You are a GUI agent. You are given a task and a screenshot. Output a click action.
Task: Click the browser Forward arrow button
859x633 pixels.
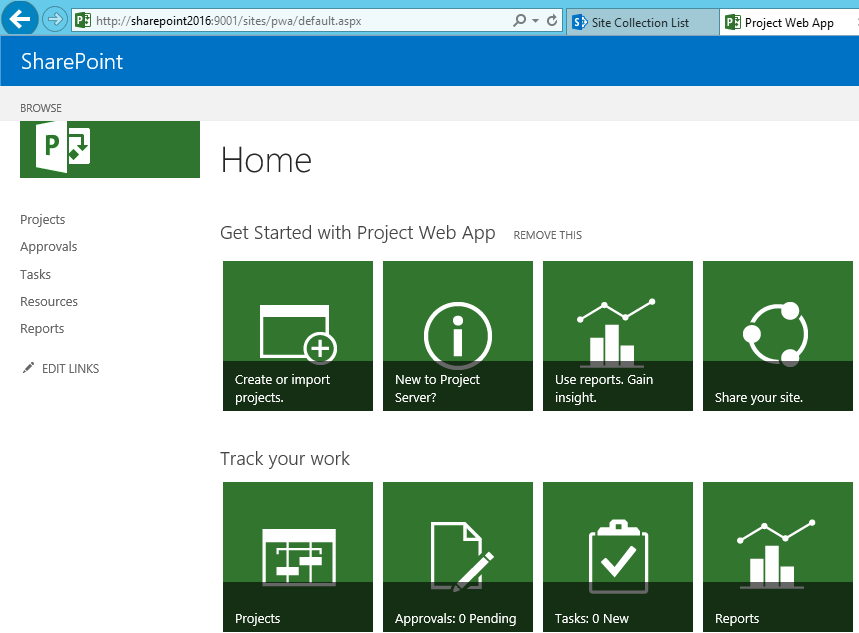55,20
